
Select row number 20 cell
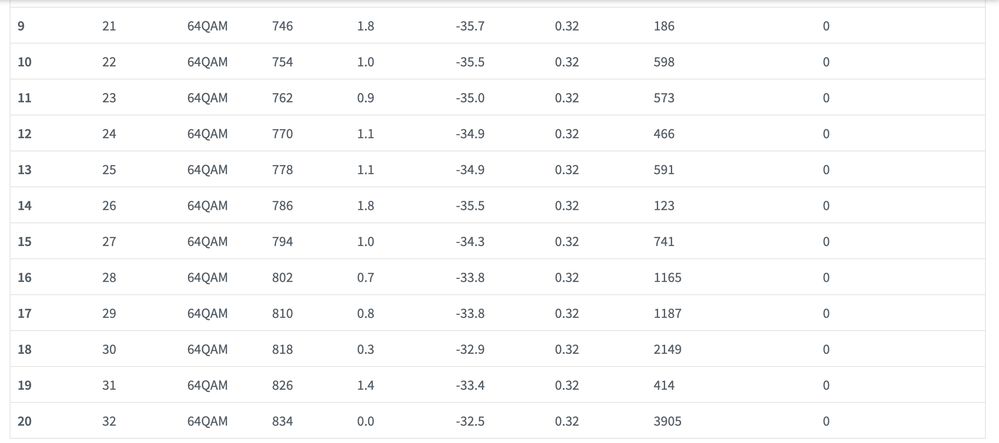click(x=24, y=421)
